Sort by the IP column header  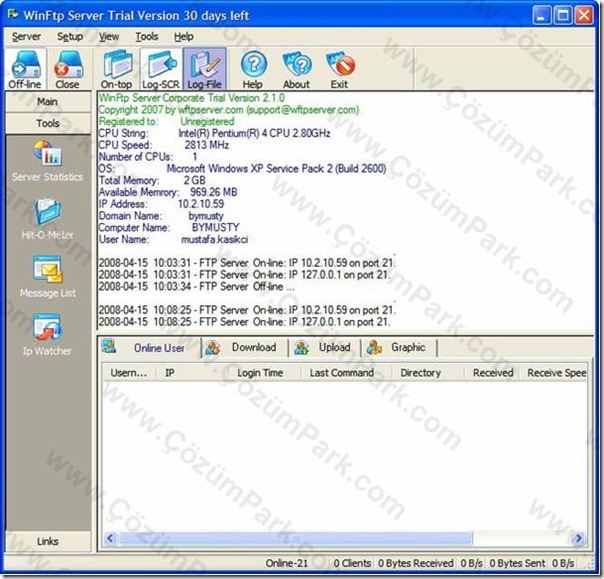pyautogui.click(x=193, y=373)
